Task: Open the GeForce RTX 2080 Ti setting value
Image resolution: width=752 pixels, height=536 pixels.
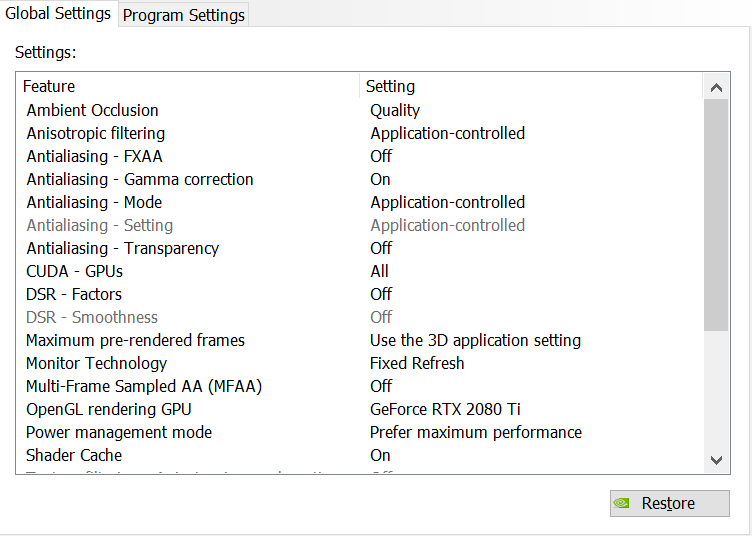Action: (x=445, y=409)
